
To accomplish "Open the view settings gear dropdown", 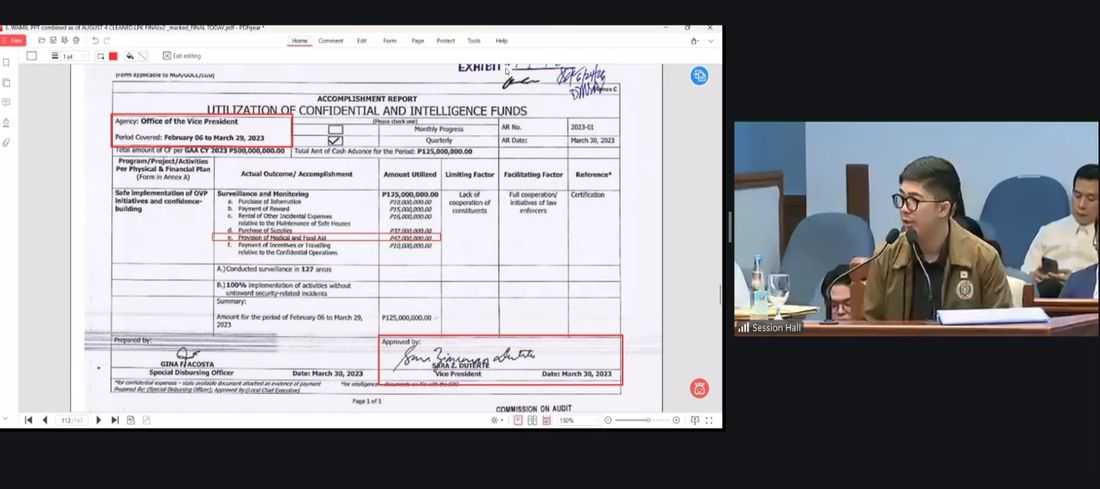I will [x=496, y=420].
